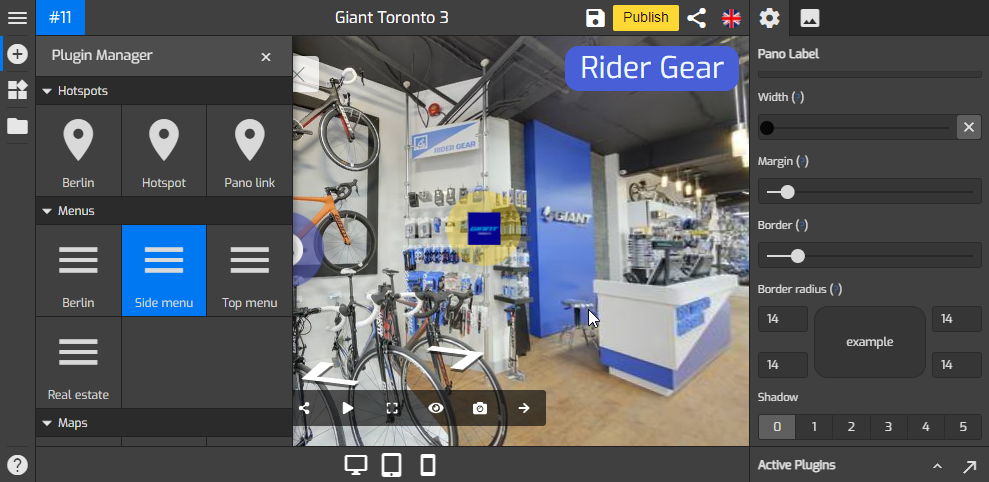Image resolution: width=989 pixels, height=482 pixels.
Task: Pop out Active Plugins with arrow icon
Action: tap(969, 466)
